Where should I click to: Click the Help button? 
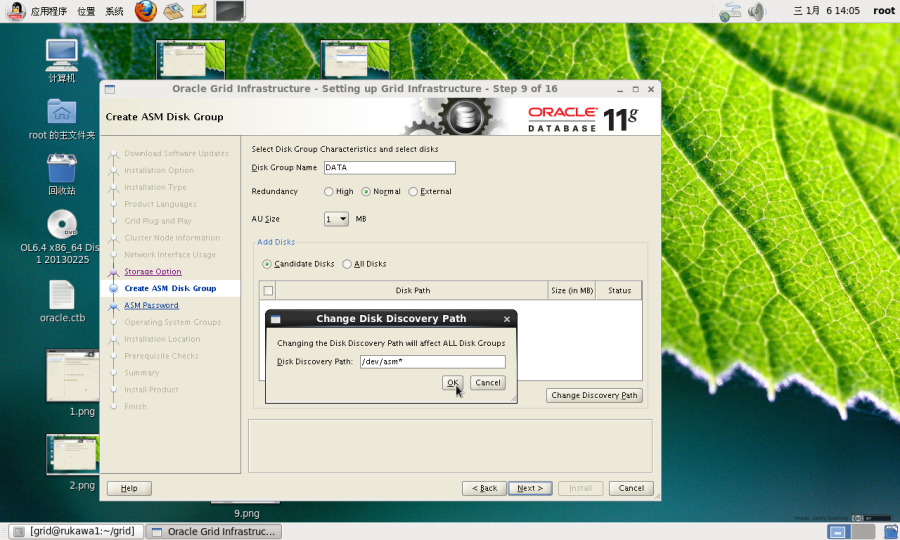click(129, 488)
